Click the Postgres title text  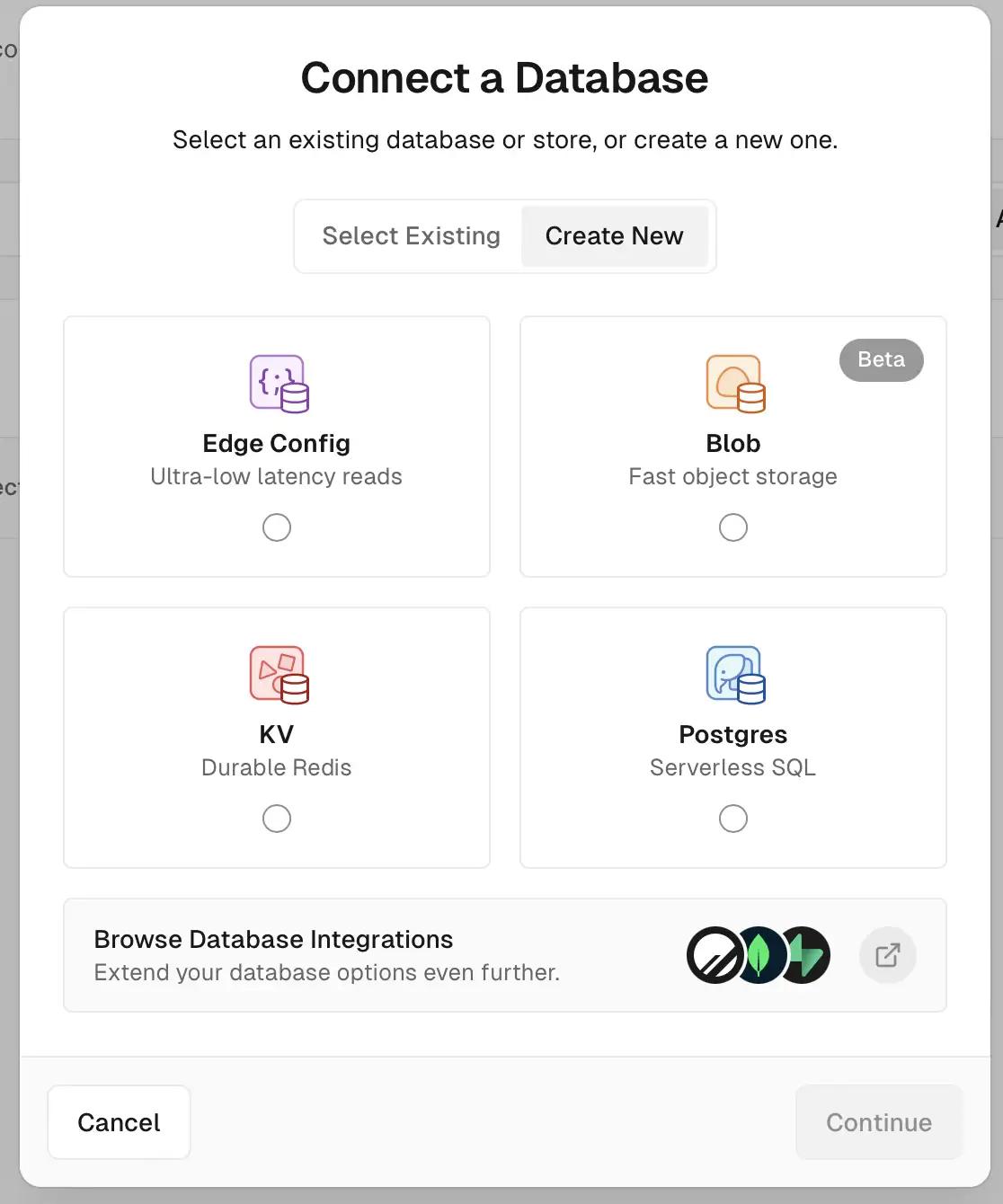(x=733, y=735)
